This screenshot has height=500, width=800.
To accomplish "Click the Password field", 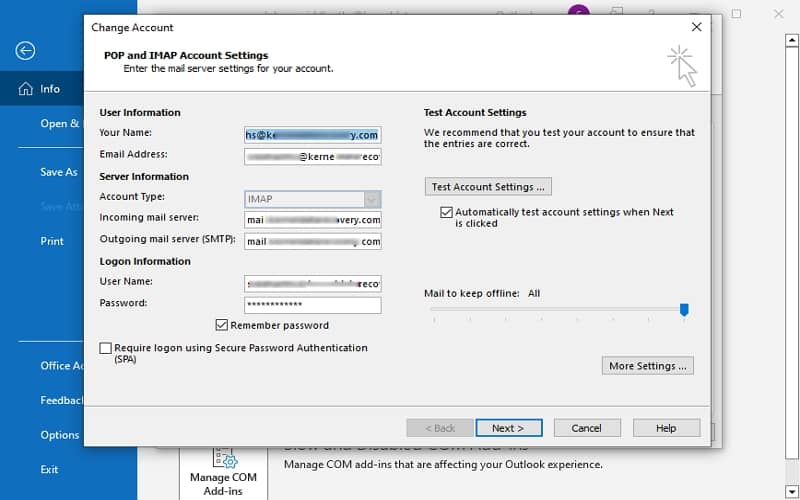I will point(312,305).
